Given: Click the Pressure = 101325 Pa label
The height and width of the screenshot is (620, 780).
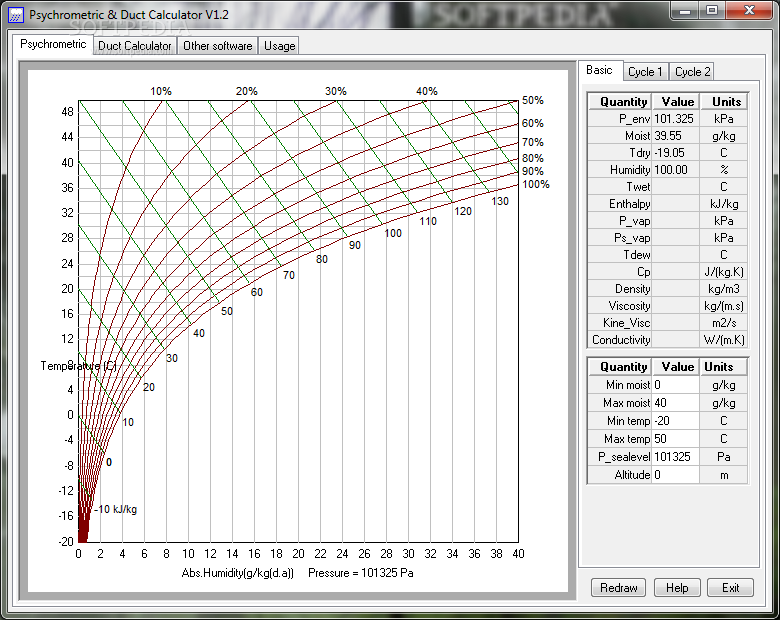Looking at the screenshot, I should [361, 573].
